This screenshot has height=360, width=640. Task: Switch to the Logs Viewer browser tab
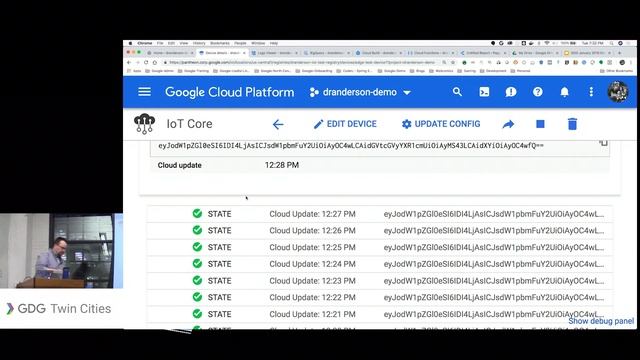coord(274,53)
